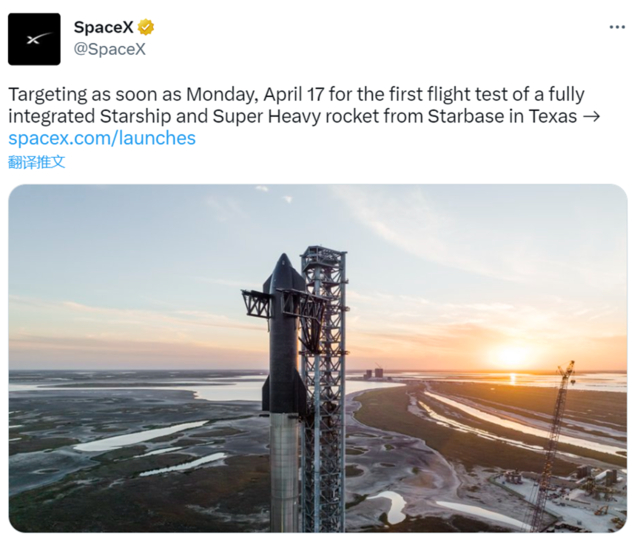
Task: Open the spacex.com/launches link
Action: [102, 138]
